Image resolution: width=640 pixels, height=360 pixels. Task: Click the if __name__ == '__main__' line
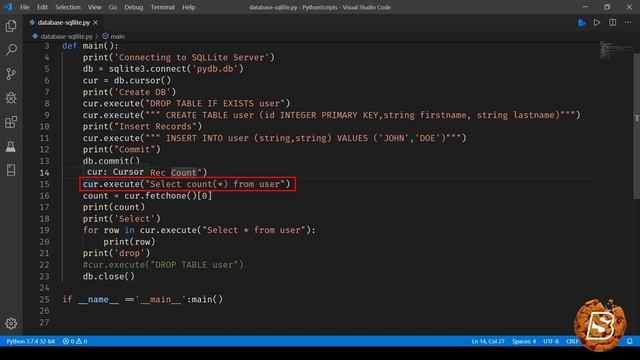(x=142, y=299)
